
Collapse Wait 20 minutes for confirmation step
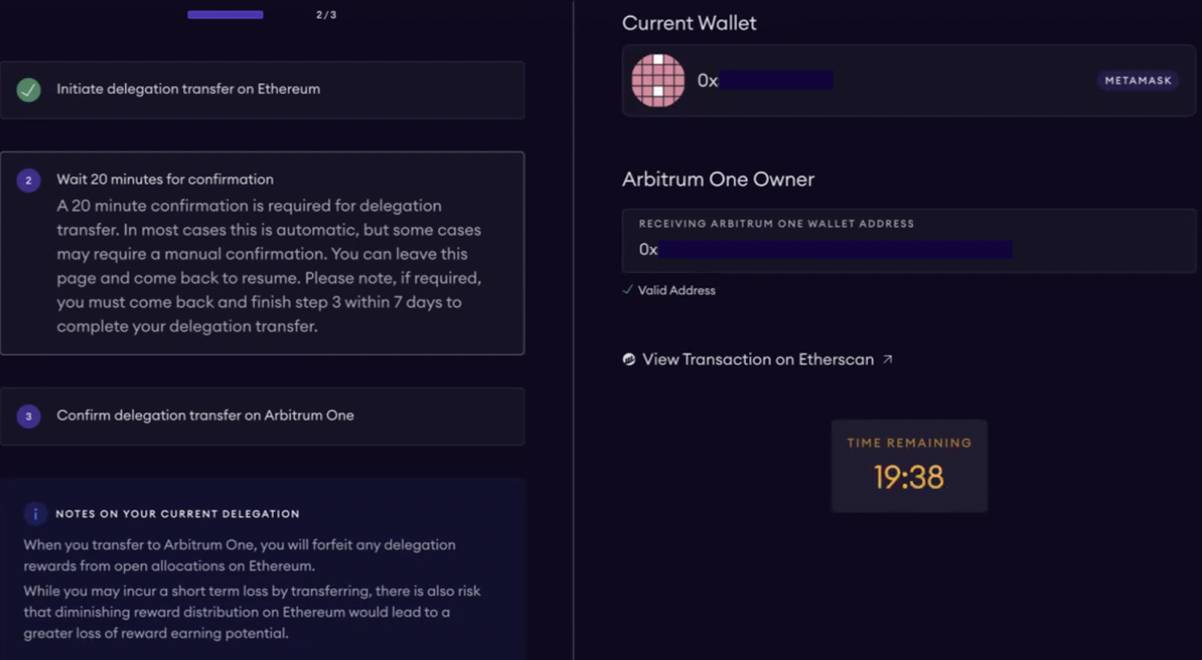click(x=165, y=180)
